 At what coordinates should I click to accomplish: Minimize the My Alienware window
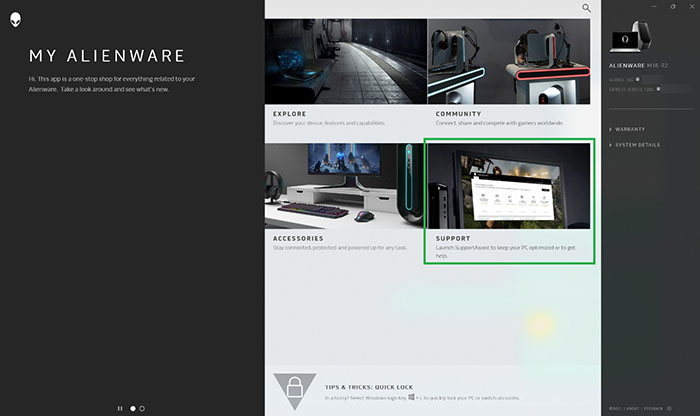[x=654, y=6]
